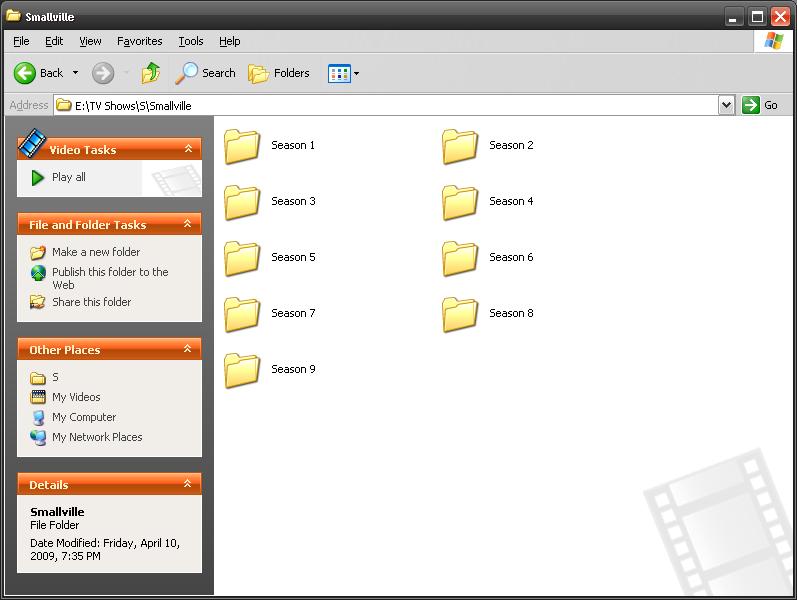The image size is (797, 600).
Task: Open the Favorites menu
Action: click(x=139, y=41)
